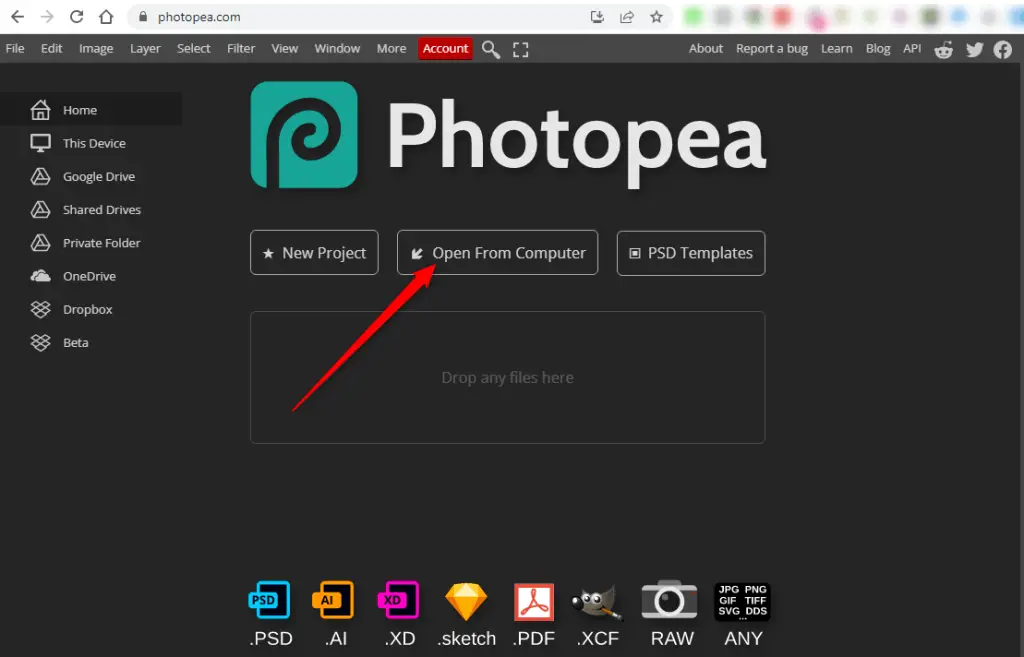This screenshot has width=1024, height=657.
Task: Open the More menu
Action: click(x=391, y=48)
